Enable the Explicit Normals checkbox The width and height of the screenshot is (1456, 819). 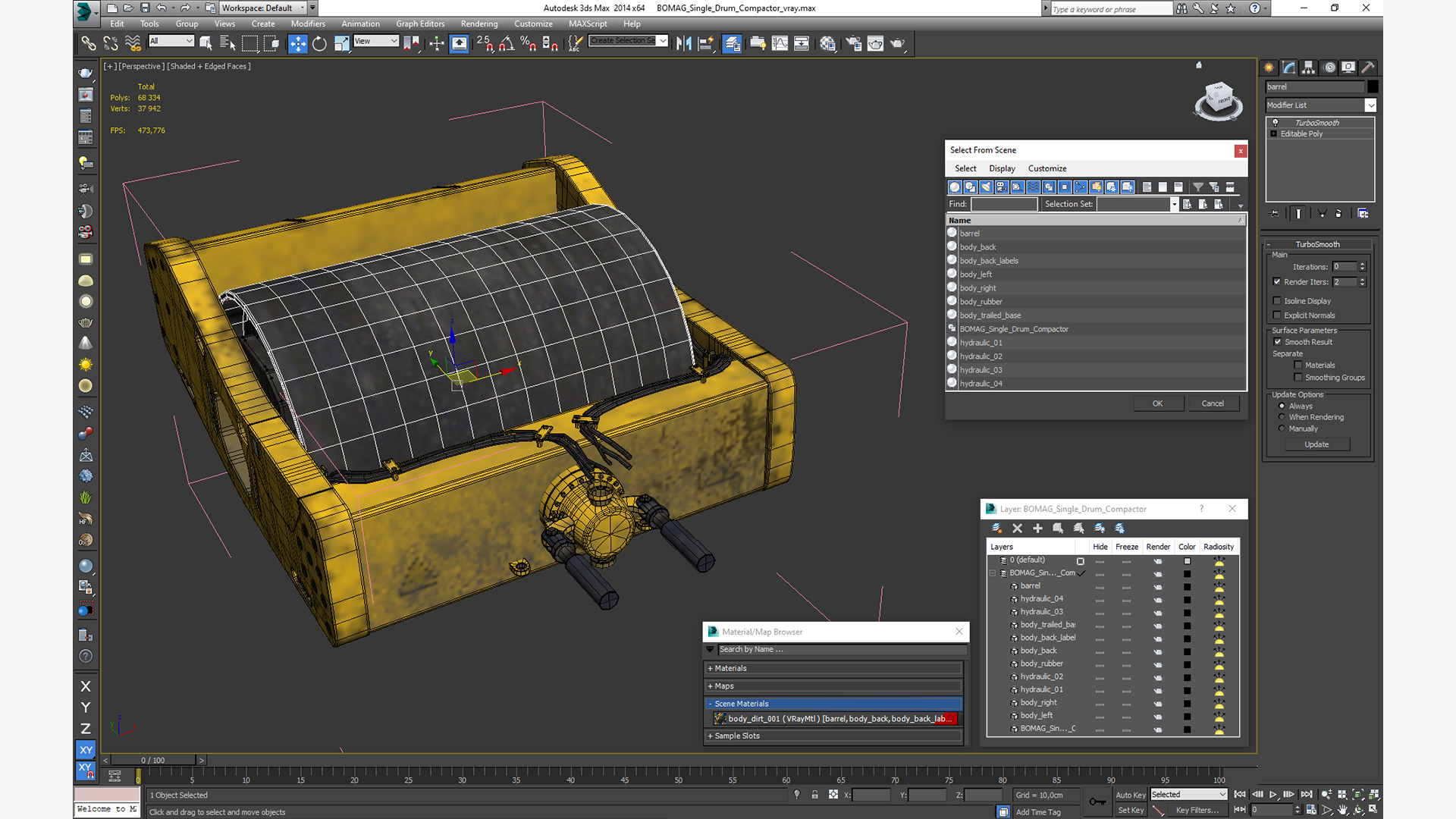point(1277,315)
